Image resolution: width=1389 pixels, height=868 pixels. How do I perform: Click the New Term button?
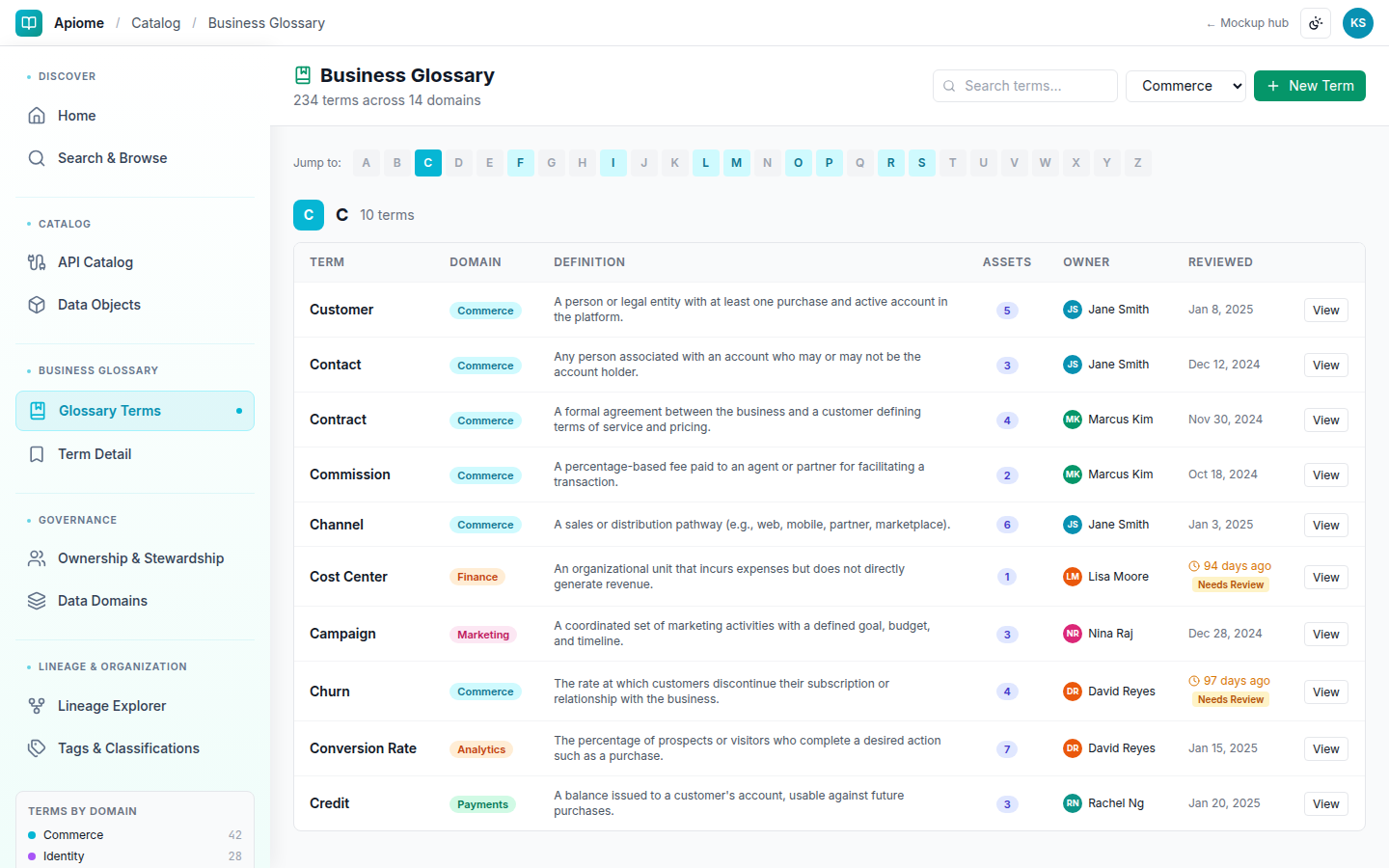(x=1310, y=86)
